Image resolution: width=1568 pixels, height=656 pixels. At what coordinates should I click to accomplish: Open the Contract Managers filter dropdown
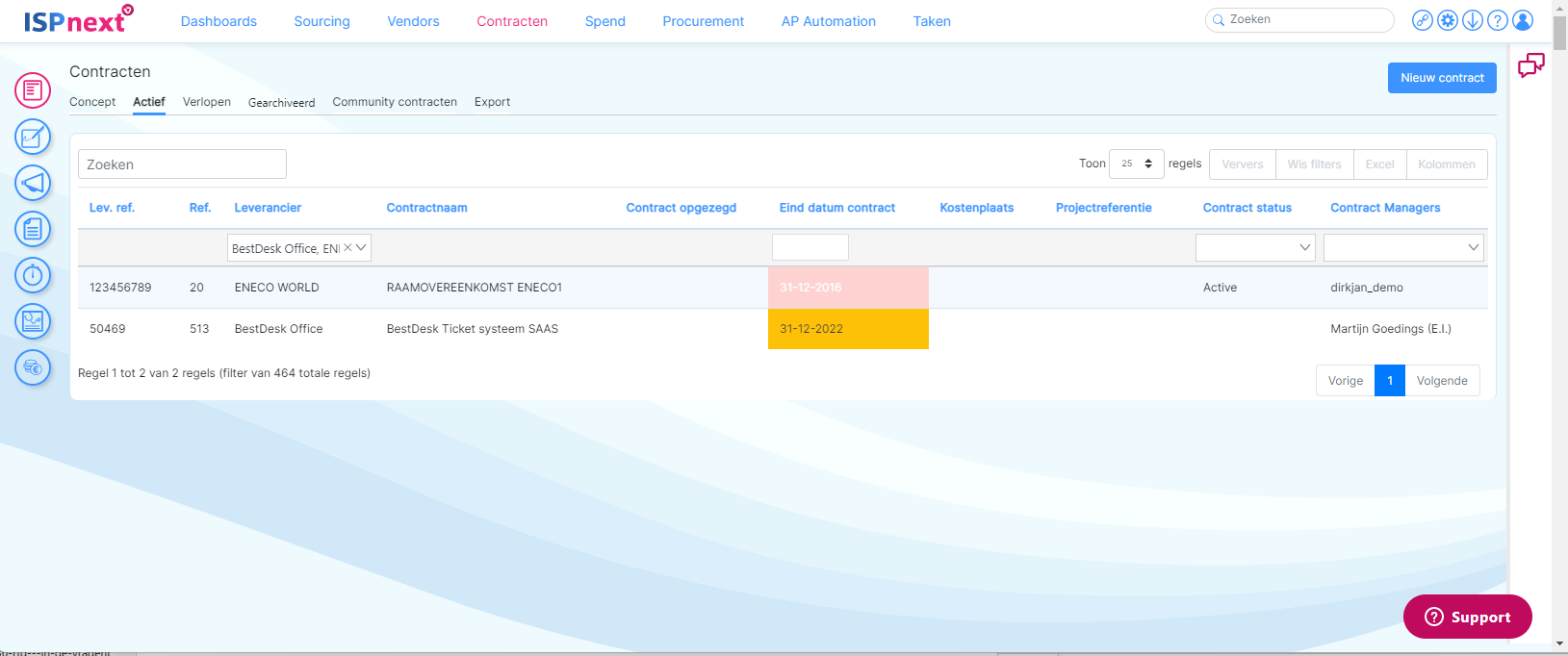1403,248
